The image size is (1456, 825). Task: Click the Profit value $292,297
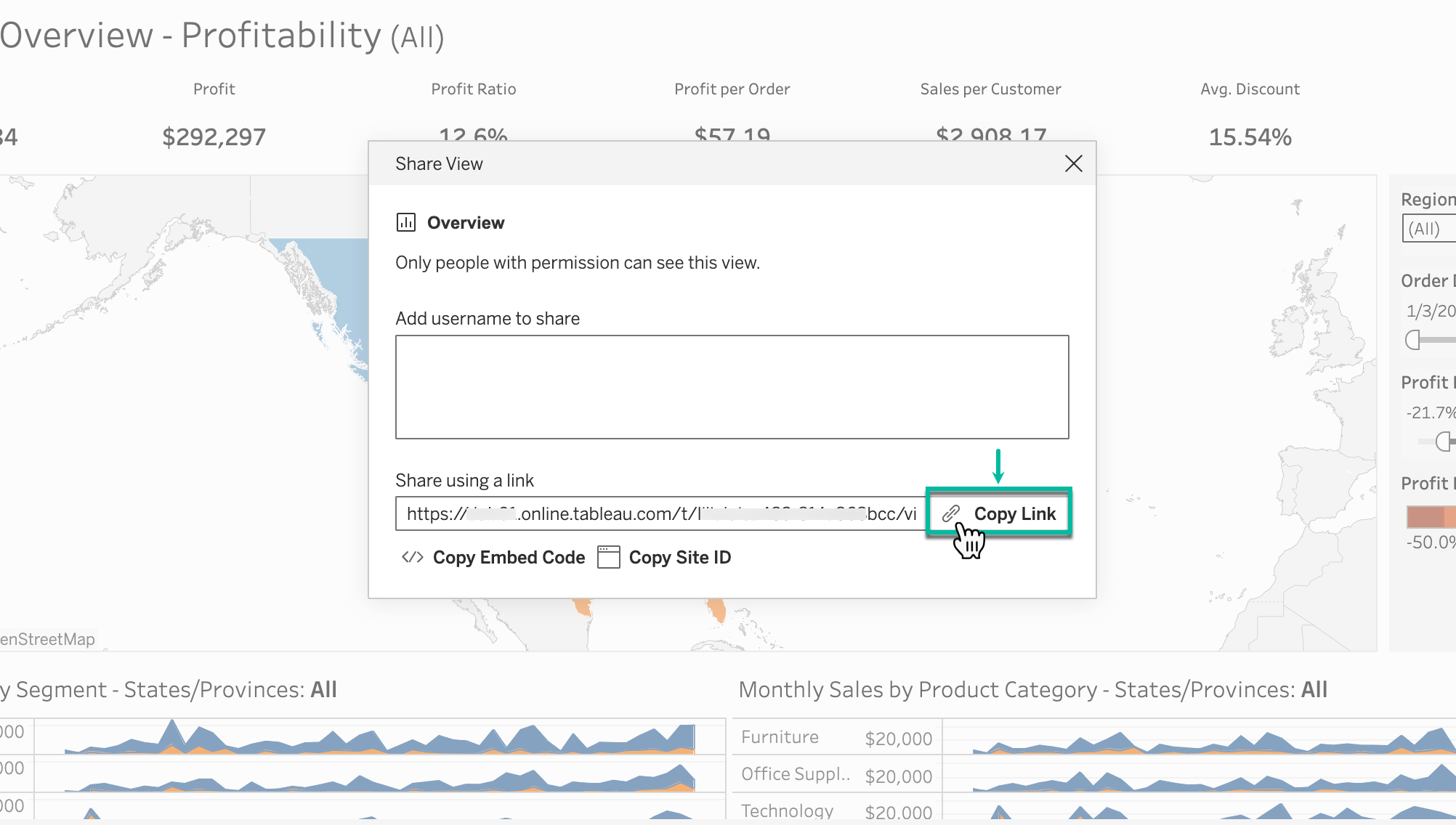[x=214, y=137]
